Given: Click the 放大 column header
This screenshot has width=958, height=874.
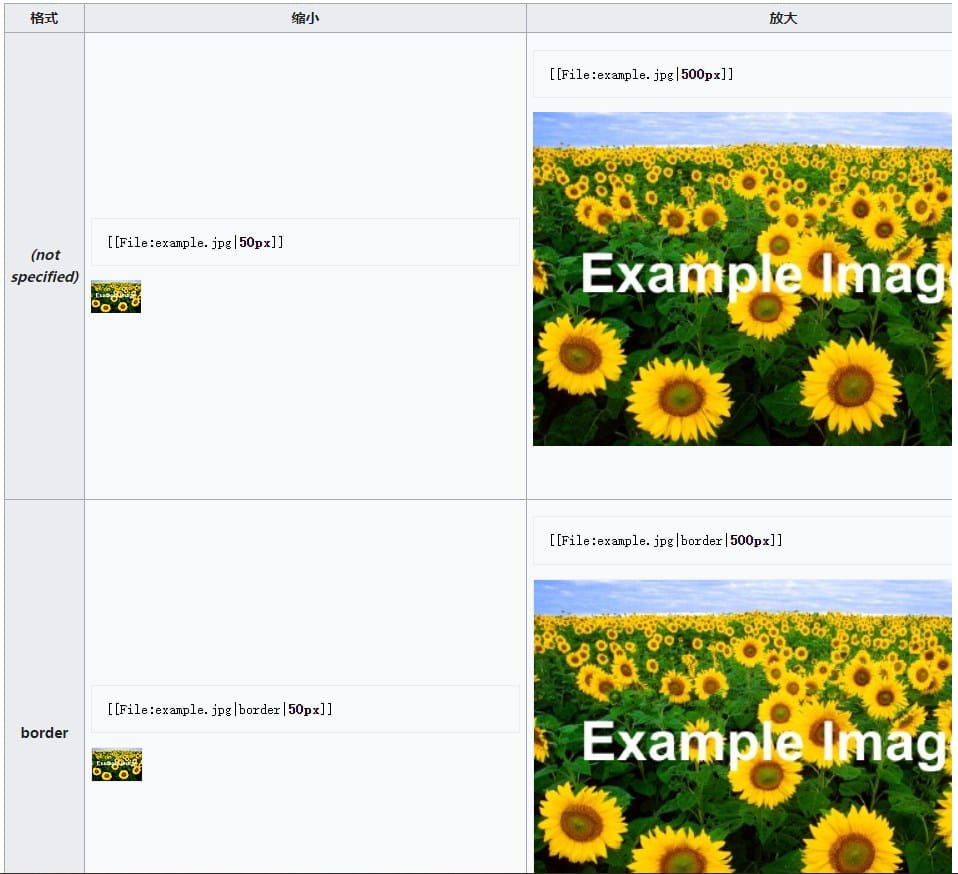Looking at the screenshot, I should [783, 18].
